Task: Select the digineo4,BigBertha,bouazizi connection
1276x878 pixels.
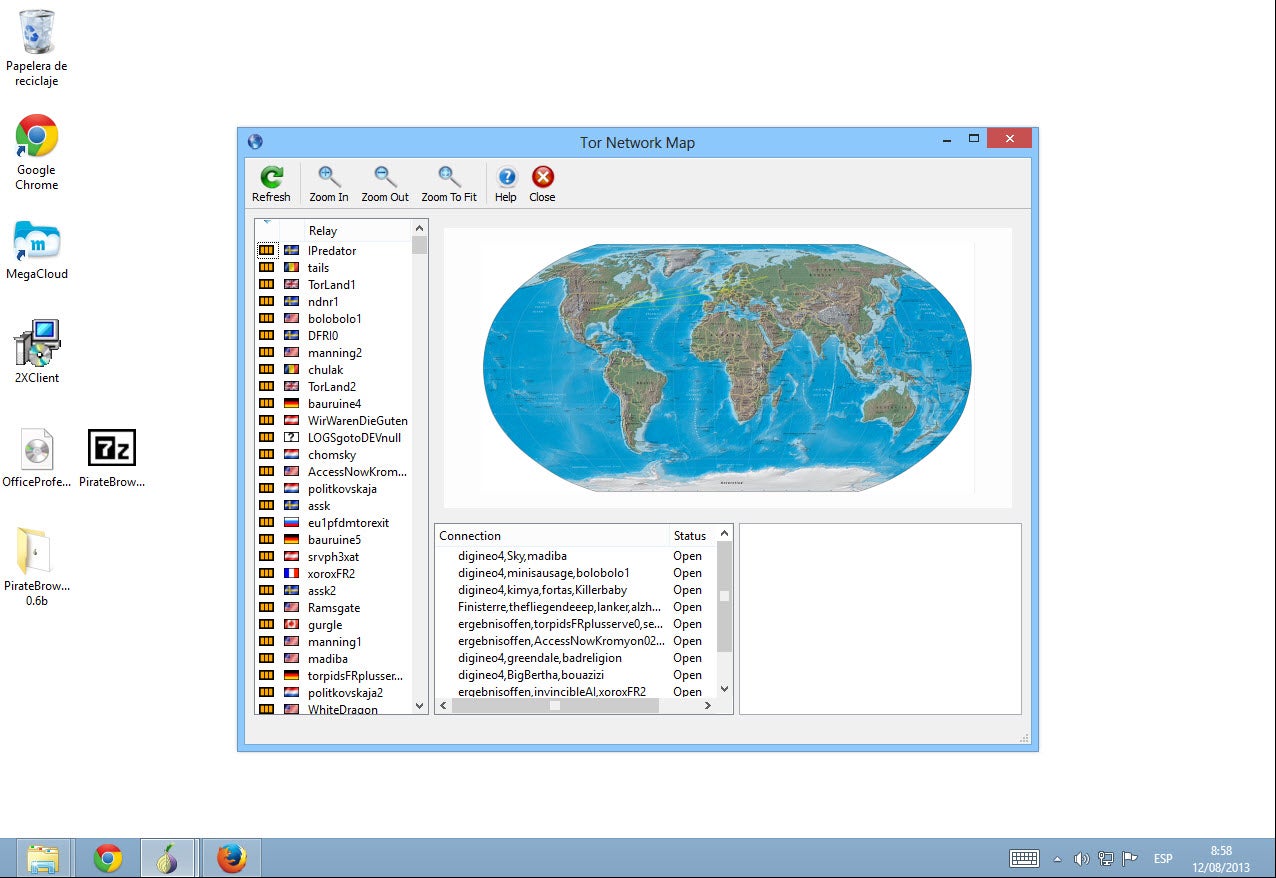Action: 531,675
